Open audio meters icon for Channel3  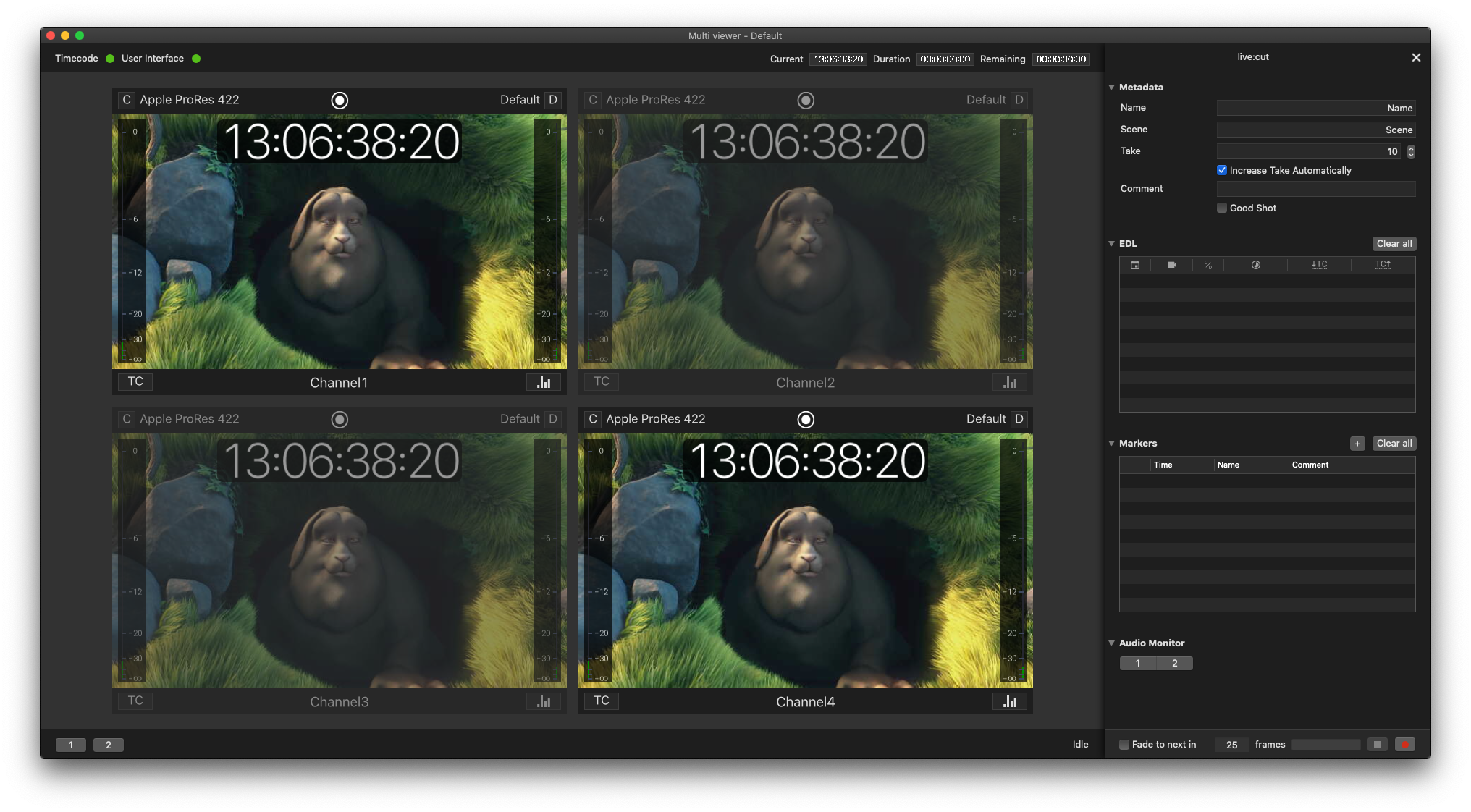pyautogui.click(x=544, y=701)
